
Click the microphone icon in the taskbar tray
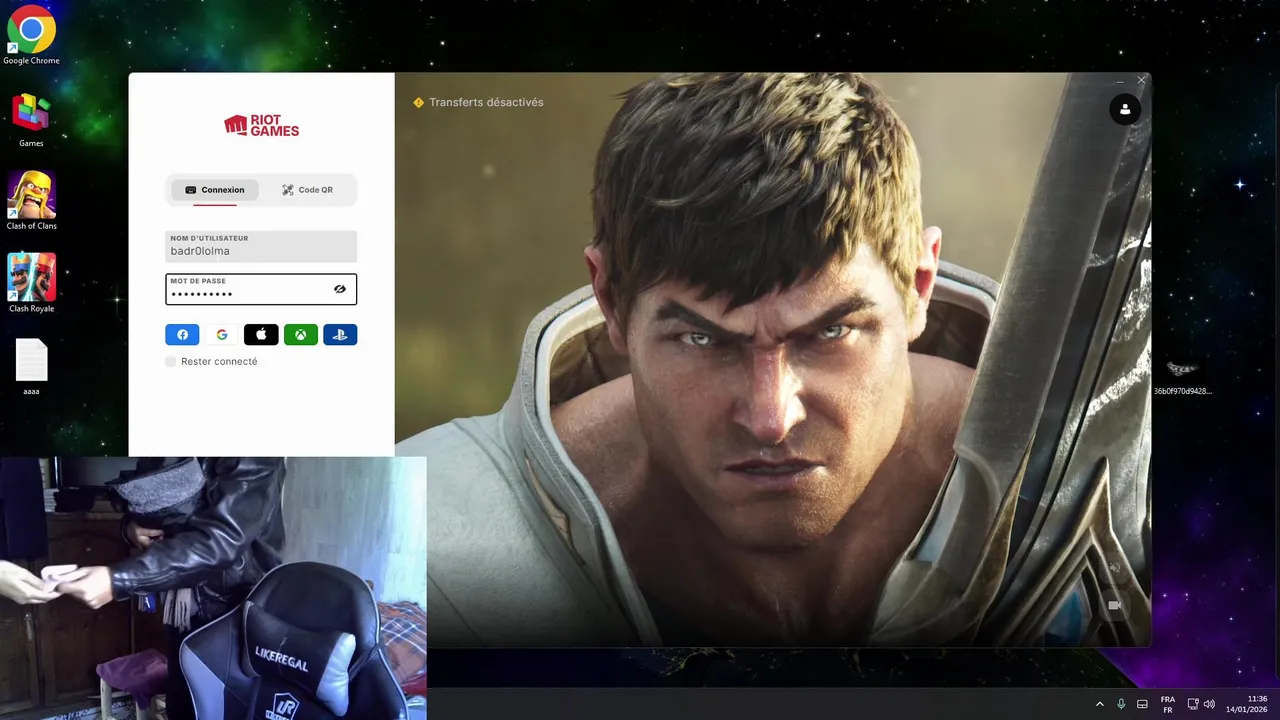coord(1121,704)
